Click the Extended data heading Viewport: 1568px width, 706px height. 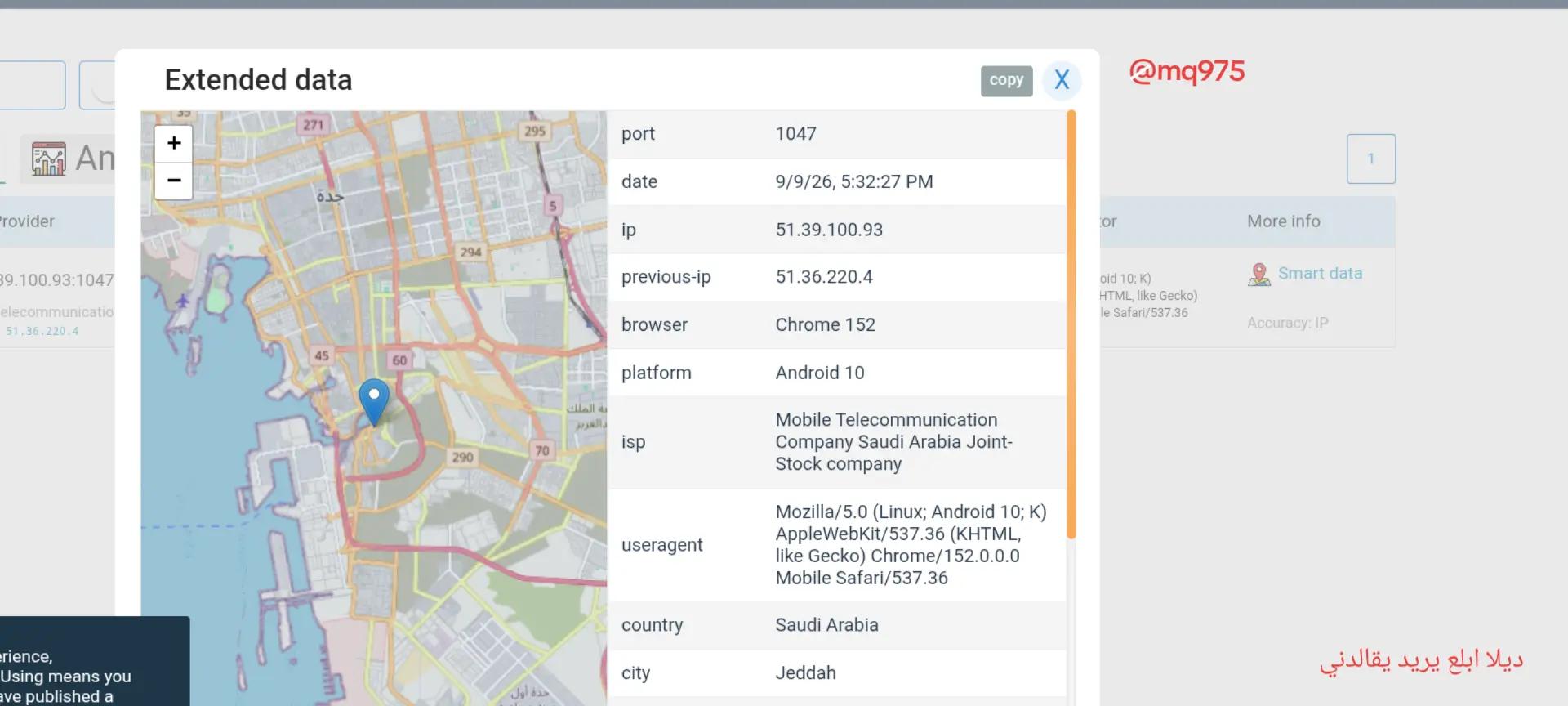click(x=259, y=80)
